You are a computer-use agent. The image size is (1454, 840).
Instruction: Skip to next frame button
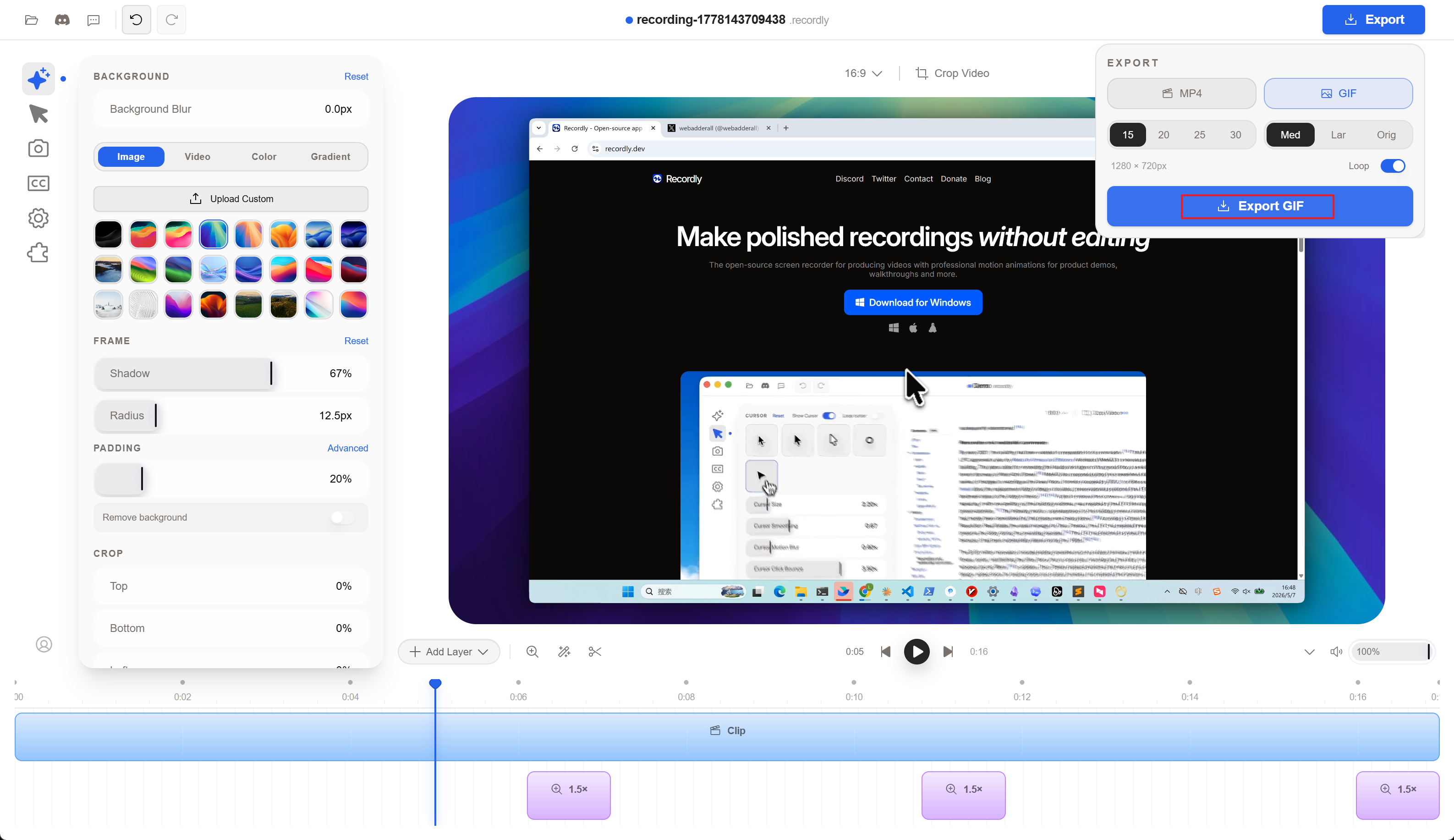[x=948, y=651]
